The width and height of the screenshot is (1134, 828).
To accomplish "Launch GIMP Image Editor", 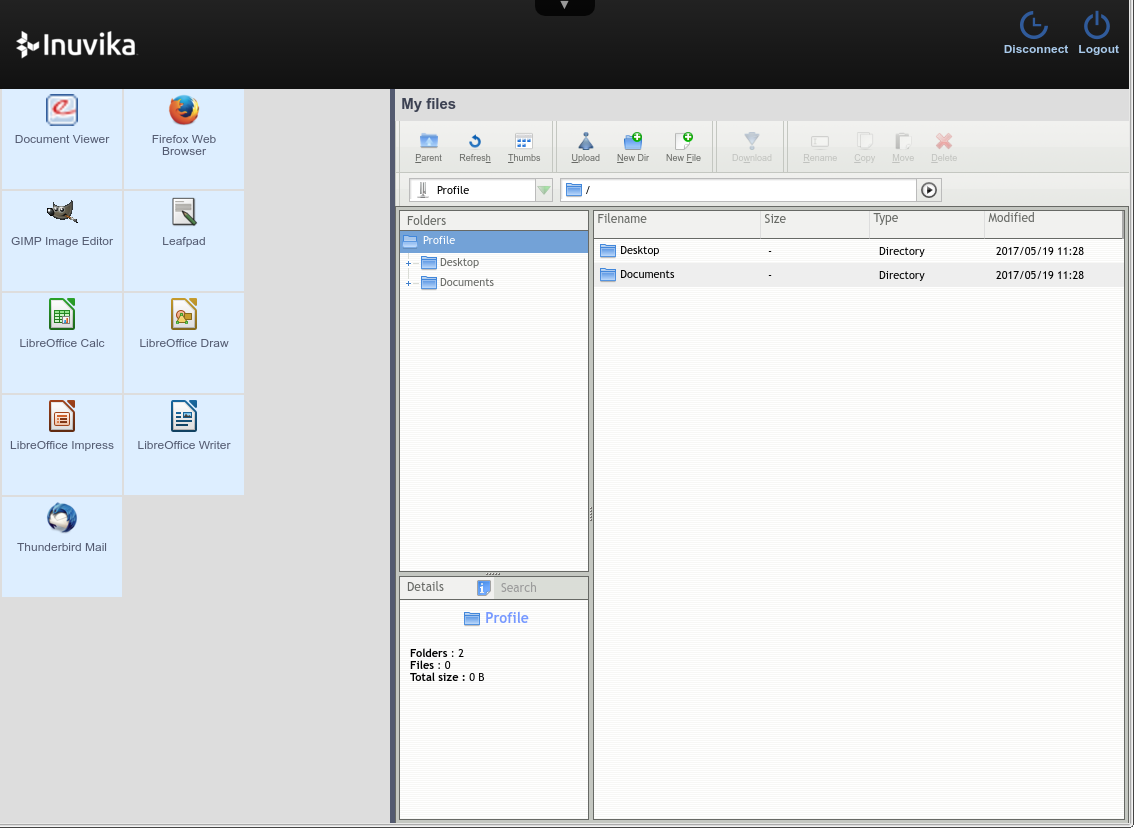I will (x=62, y=222).
